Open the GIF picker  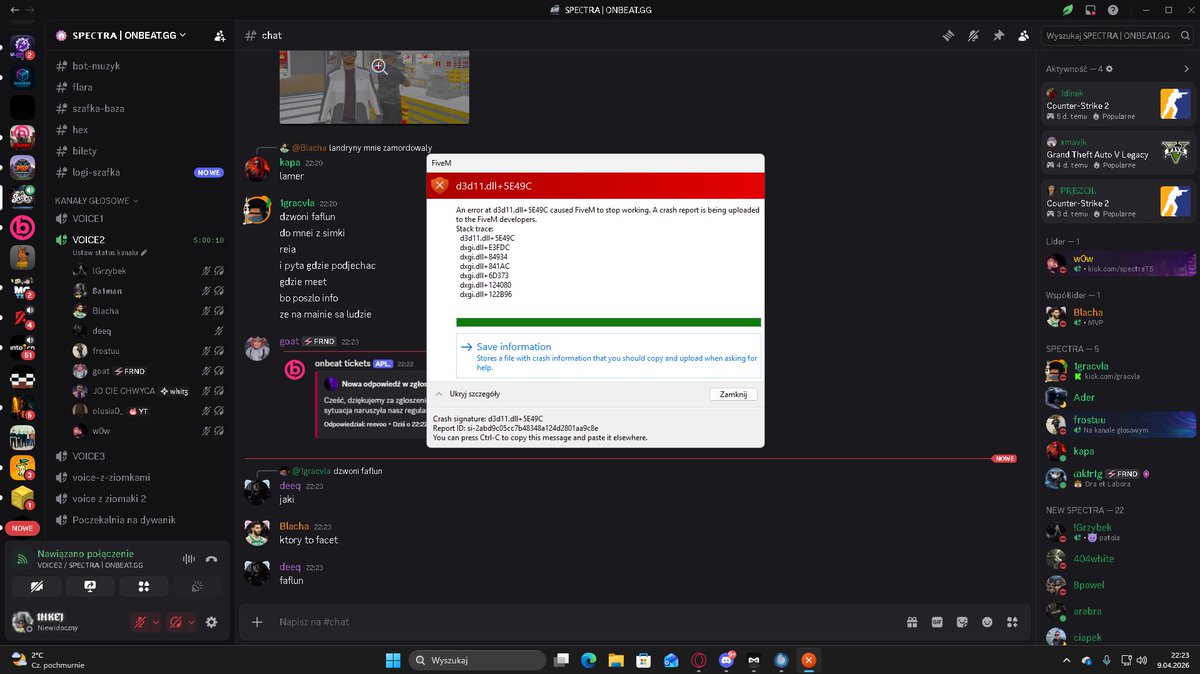[x=937, y=622]
